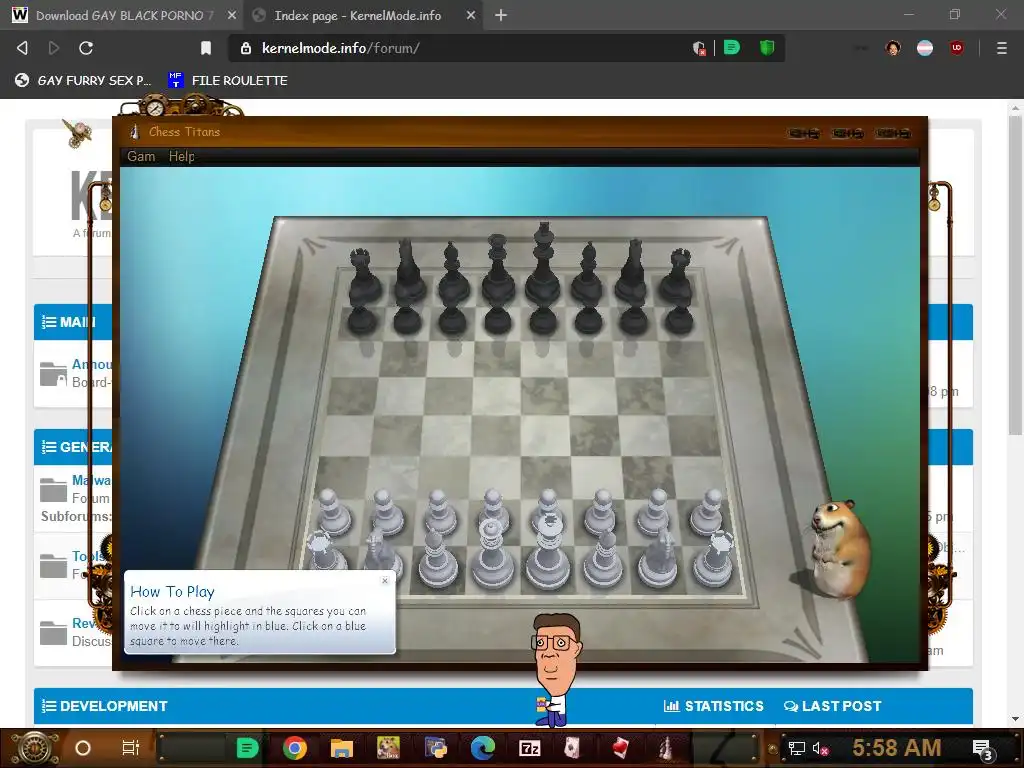The height and width of the screenshot is (768, 1024).
Task: Open the hamster app on taskbar
Action: pos(389,748)
